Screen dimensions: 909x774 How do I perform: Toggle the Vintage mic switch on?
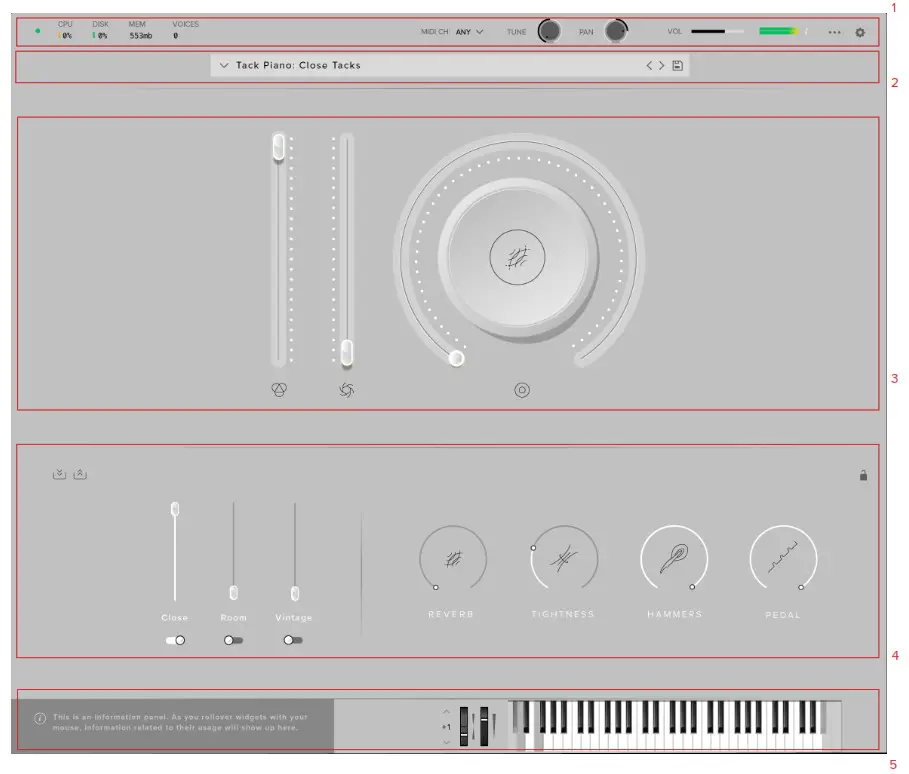(293, 640)
